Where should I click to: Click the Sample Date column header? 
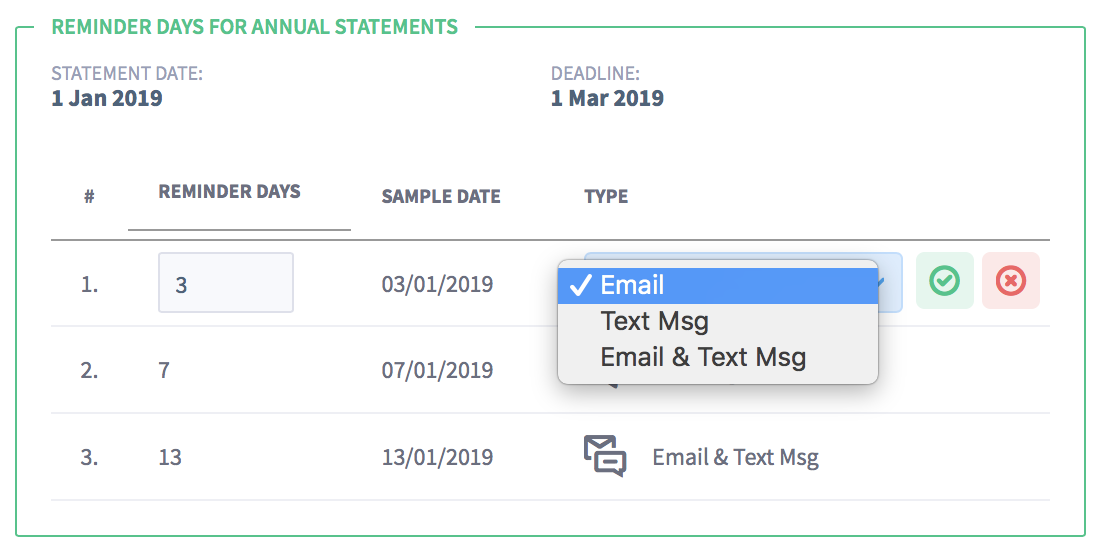[441, 197]
